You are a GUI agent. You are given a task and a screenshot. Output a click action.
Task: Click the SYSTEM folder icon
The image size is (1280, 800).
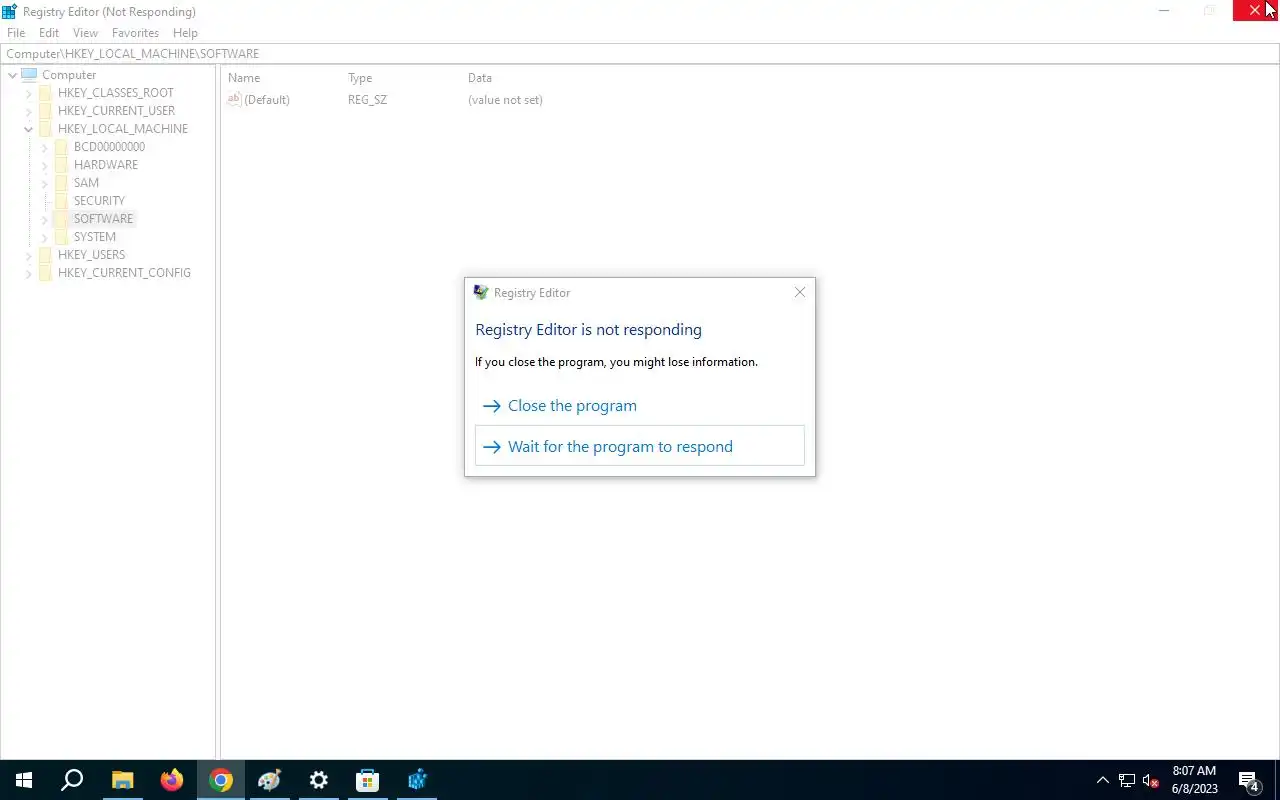point(61,237)
